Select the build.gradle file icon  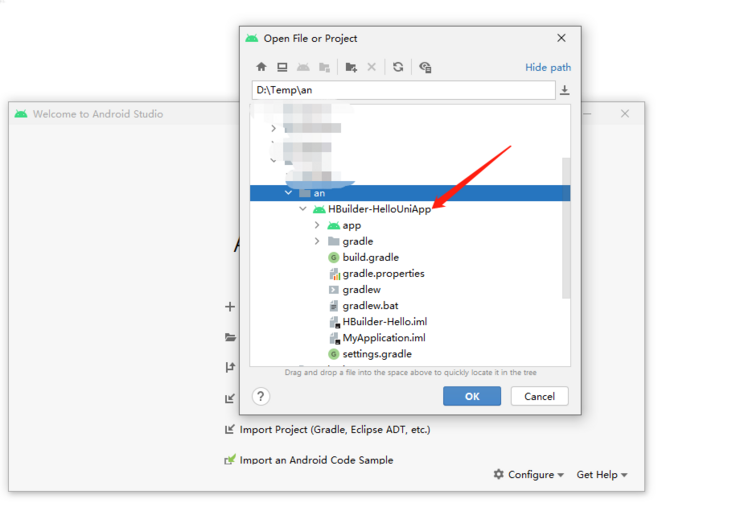click(x=333, y=257)
